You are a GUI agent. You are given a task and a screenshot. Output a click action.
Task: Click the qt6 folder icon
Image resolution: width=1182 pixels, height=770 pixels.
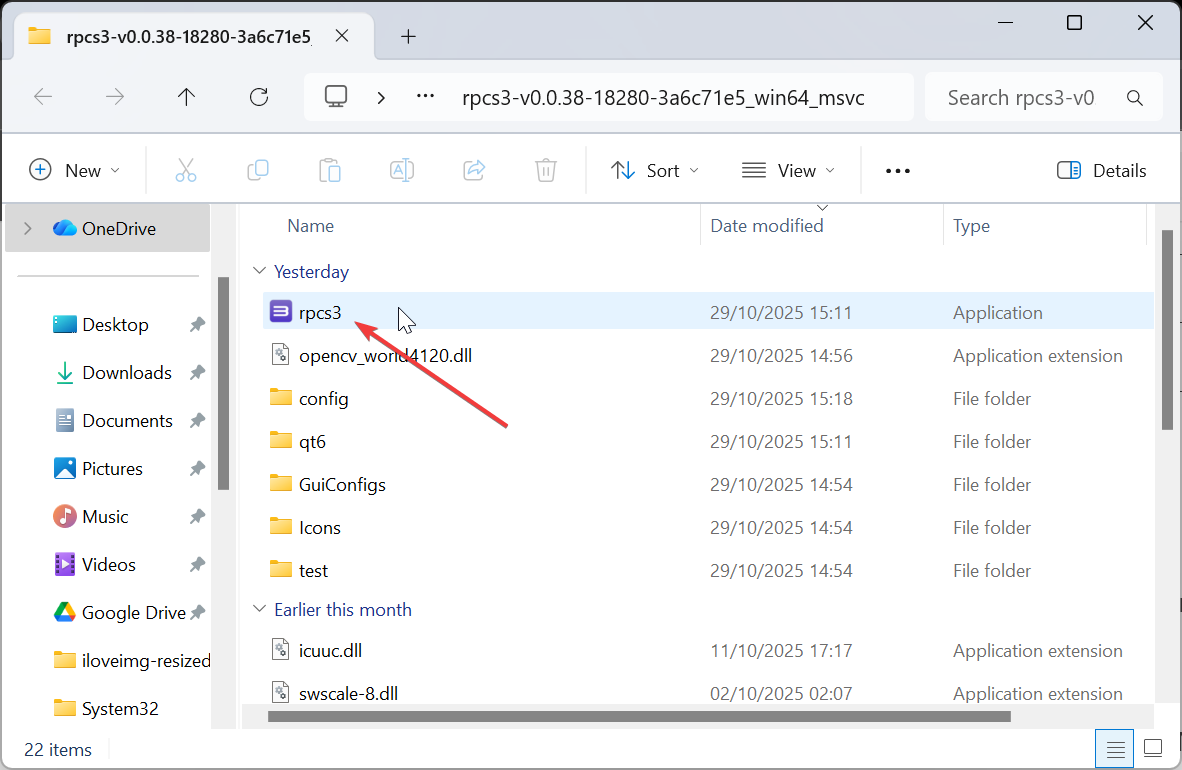point(280,440)
